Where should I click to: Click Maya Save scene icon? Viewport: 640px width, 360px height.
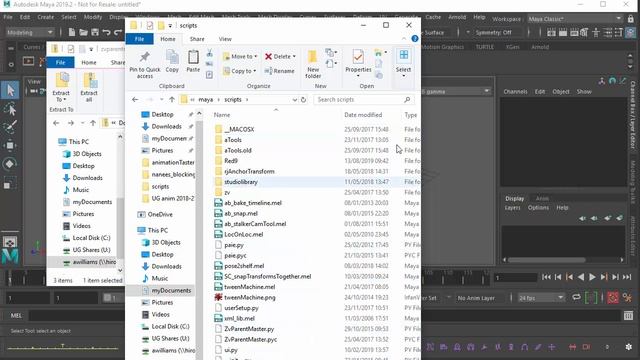(95, 32)
